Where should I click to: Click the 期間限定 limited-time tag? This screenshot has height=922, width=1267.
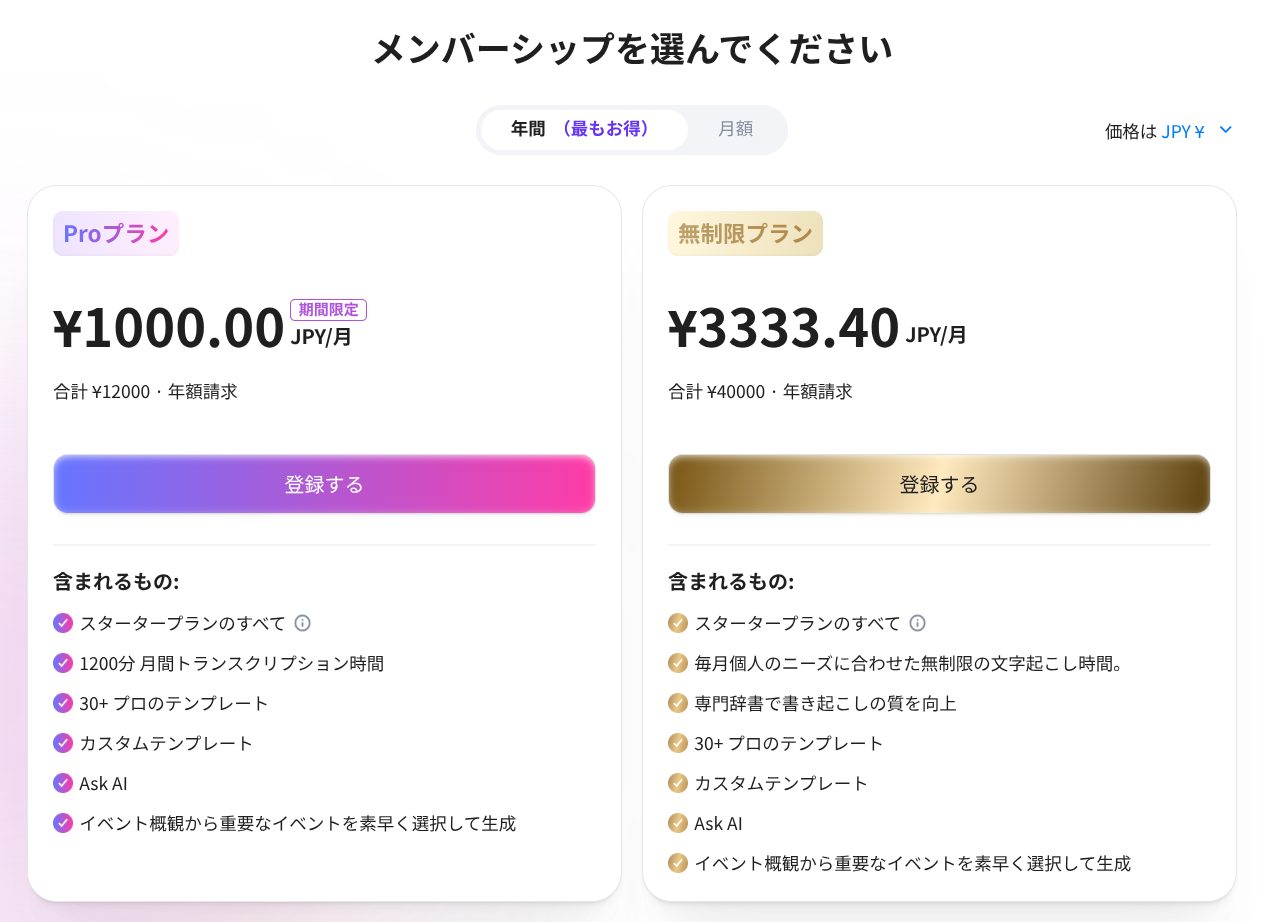pos(328,310)
